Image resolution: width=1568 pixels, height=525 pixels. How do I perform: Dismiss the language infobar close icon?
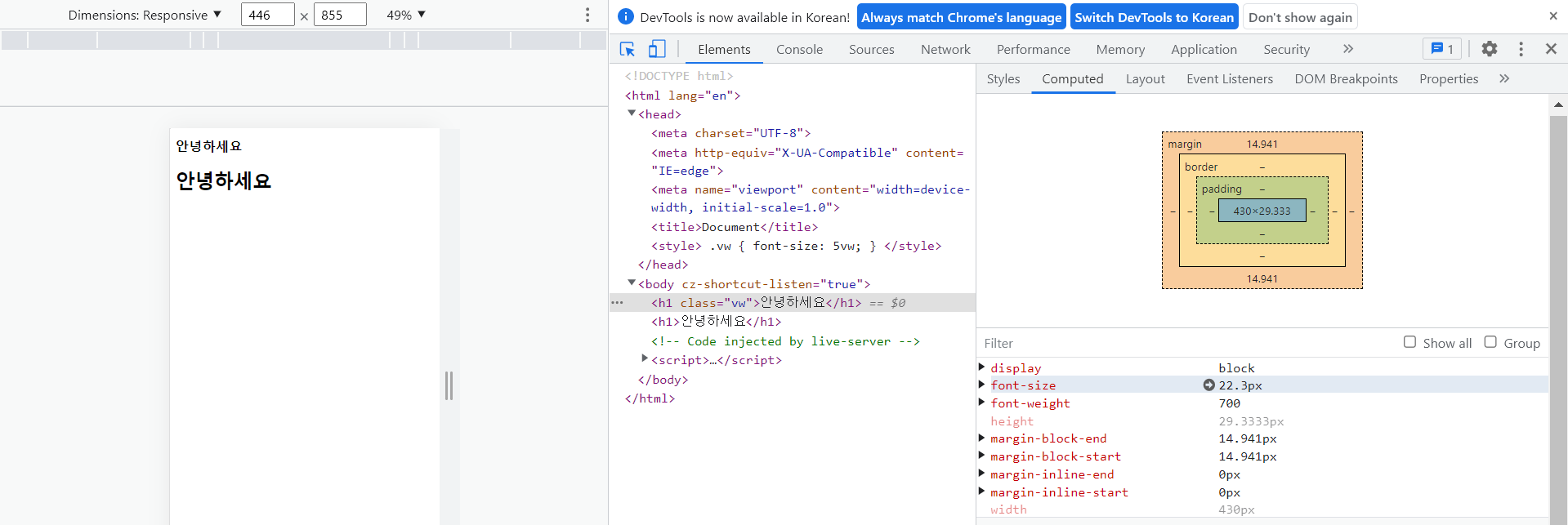pyautogui.click(x=1553, y=16)
